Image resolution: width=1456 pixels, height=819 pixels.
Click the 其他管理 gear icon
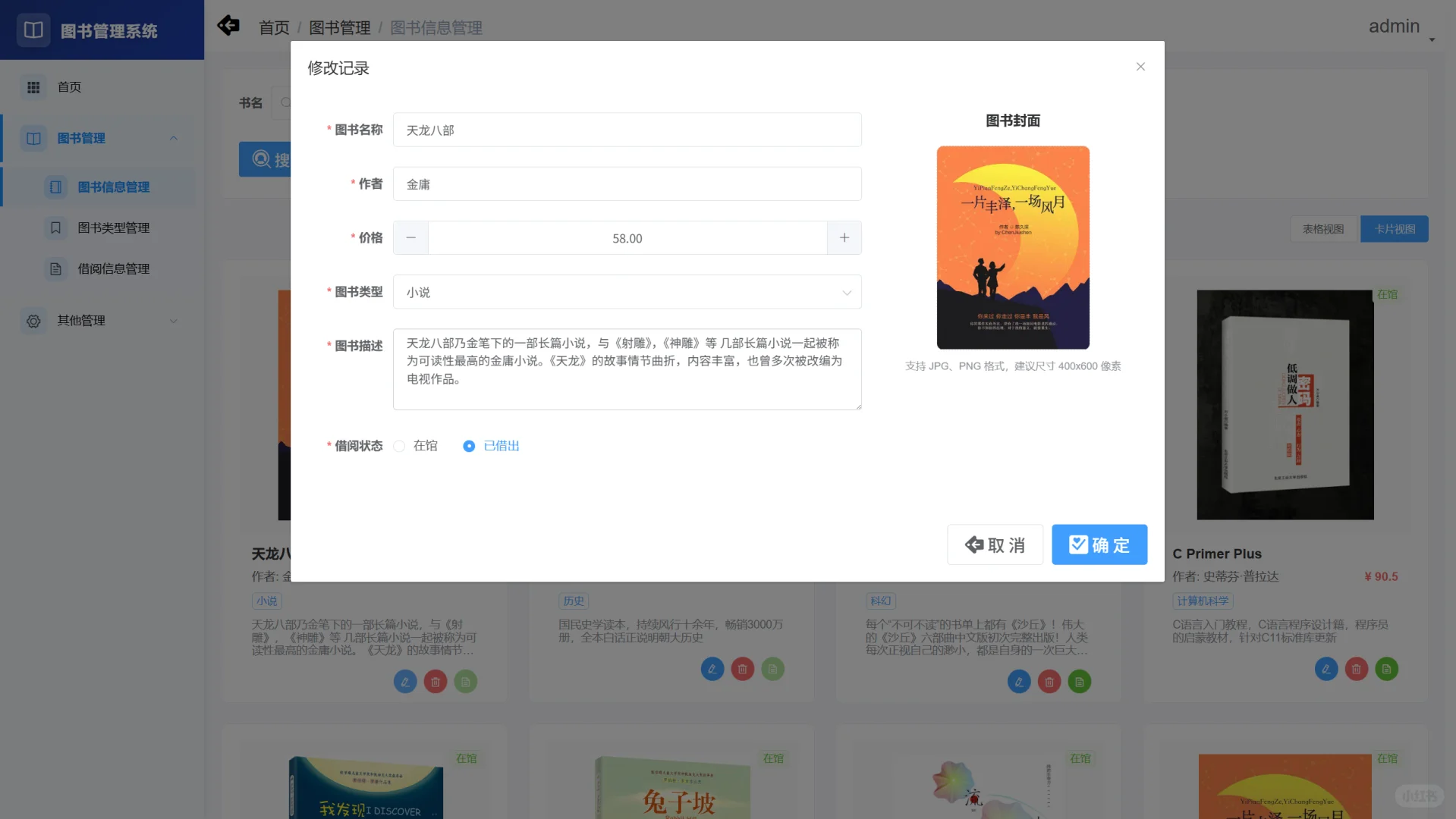click(x=33, y=320)
